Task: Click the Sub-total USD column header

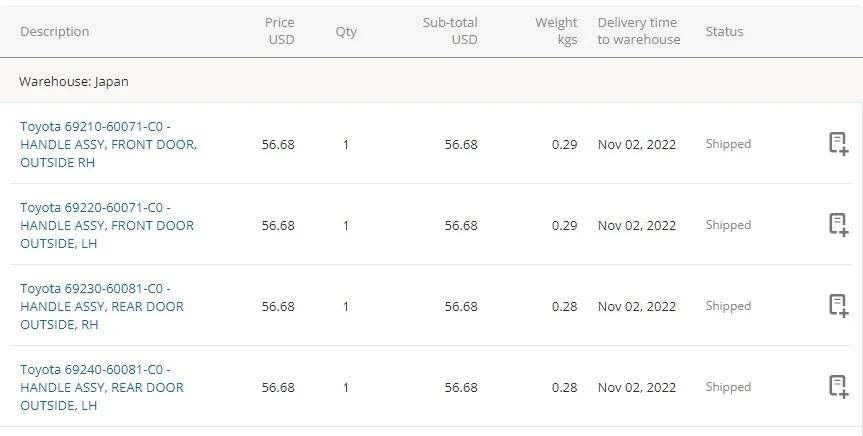Action: click(x=451, y=31)
